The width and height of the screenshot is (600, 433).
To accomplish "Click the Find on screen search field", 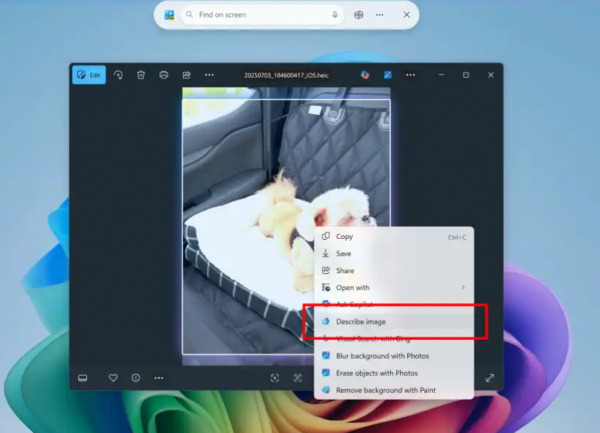I will pyautogui.click(x=262, y=15).
